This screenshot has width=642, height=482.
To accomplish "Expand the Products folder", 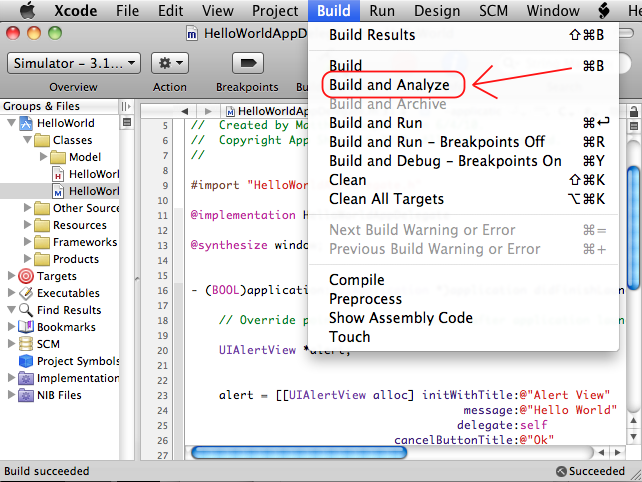I will (27, 258).
